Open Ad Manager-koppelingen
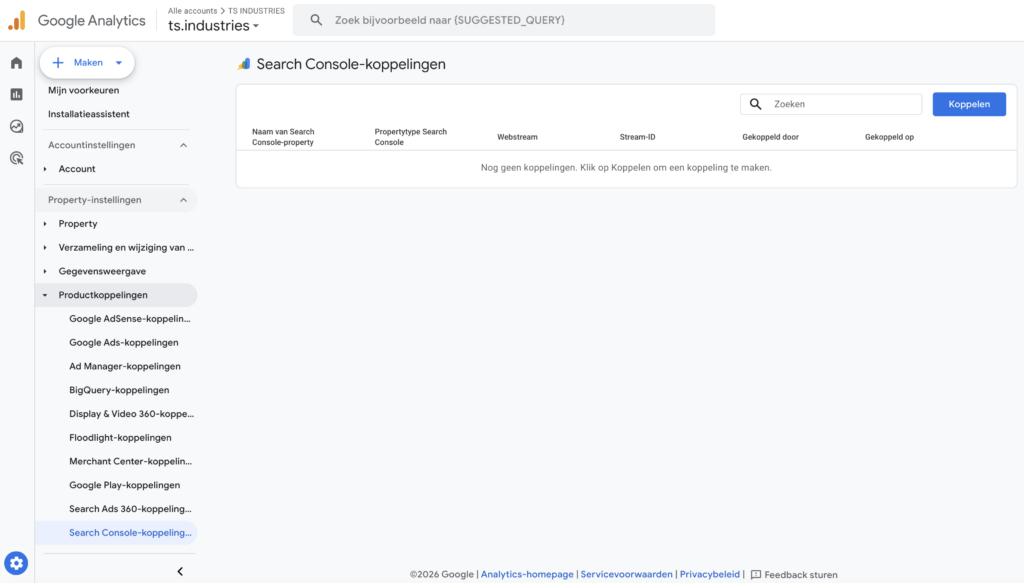 click(x=125, y=366)
